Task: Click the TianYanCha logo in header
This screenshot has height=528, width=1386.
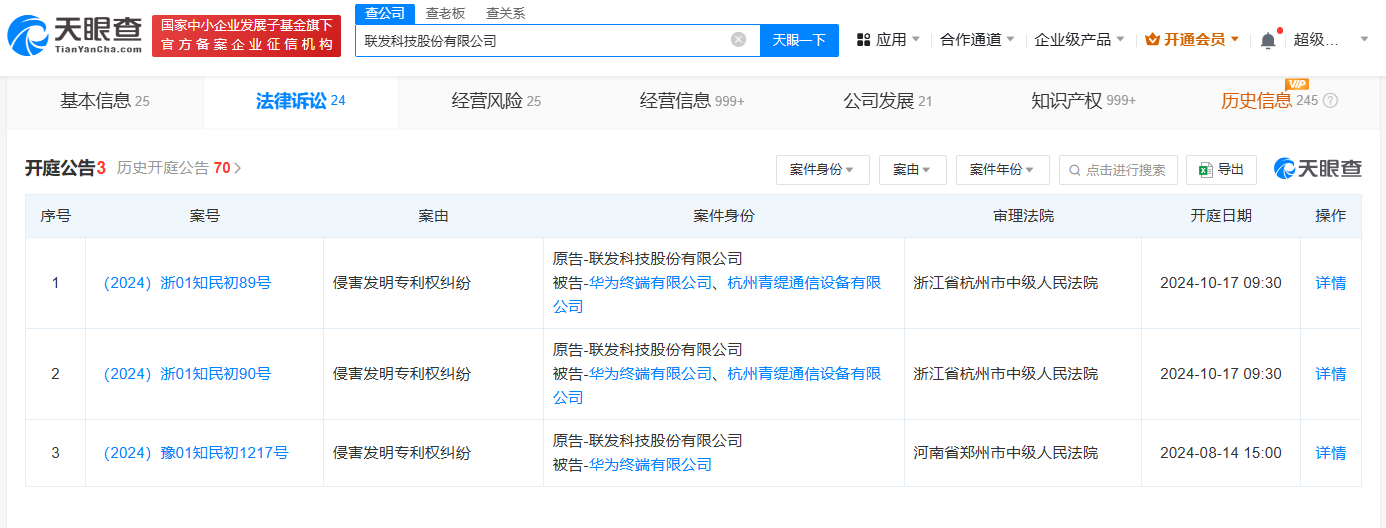Action: [x=75, y=35]
